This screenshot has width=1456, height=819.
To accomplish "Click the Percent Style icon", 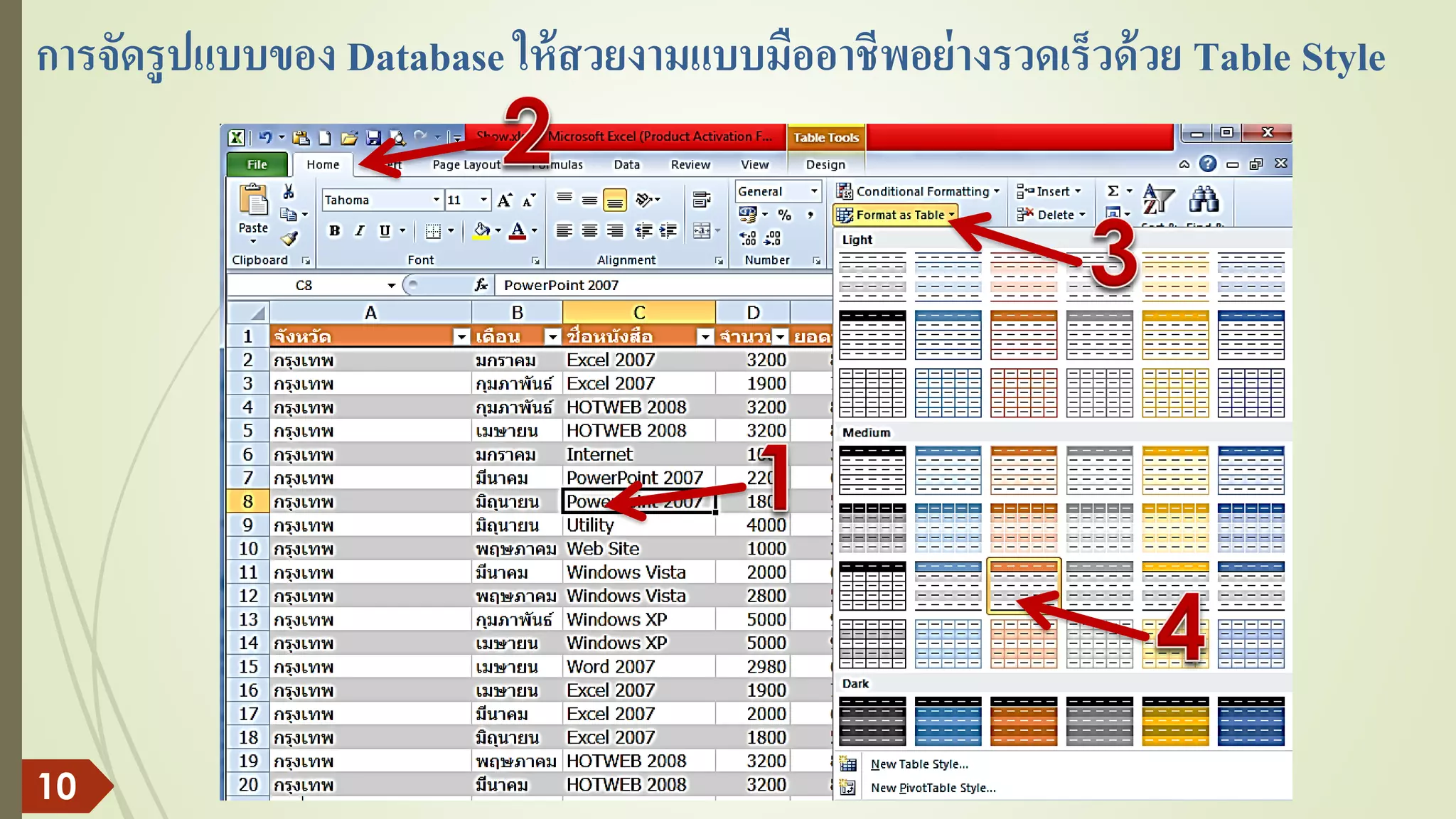I will pos(784,214).
